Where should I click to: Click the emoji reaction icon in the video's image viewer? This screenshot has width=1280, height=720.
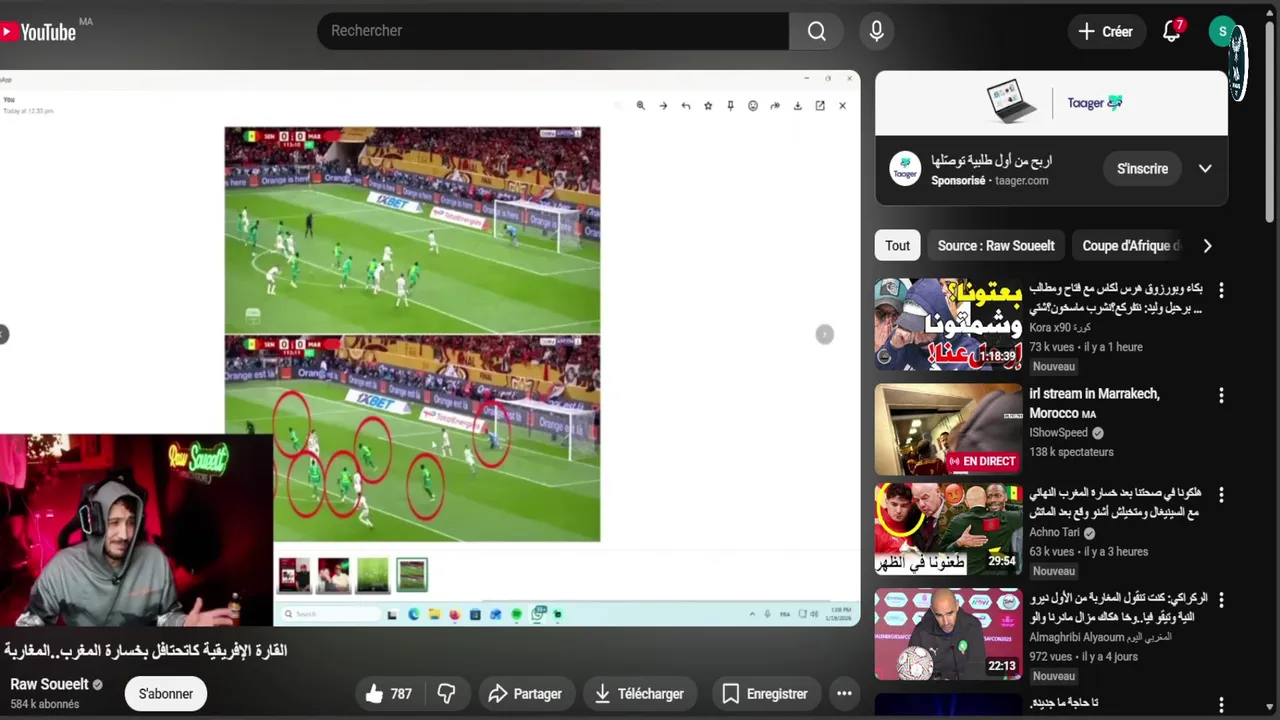point(753,106)
